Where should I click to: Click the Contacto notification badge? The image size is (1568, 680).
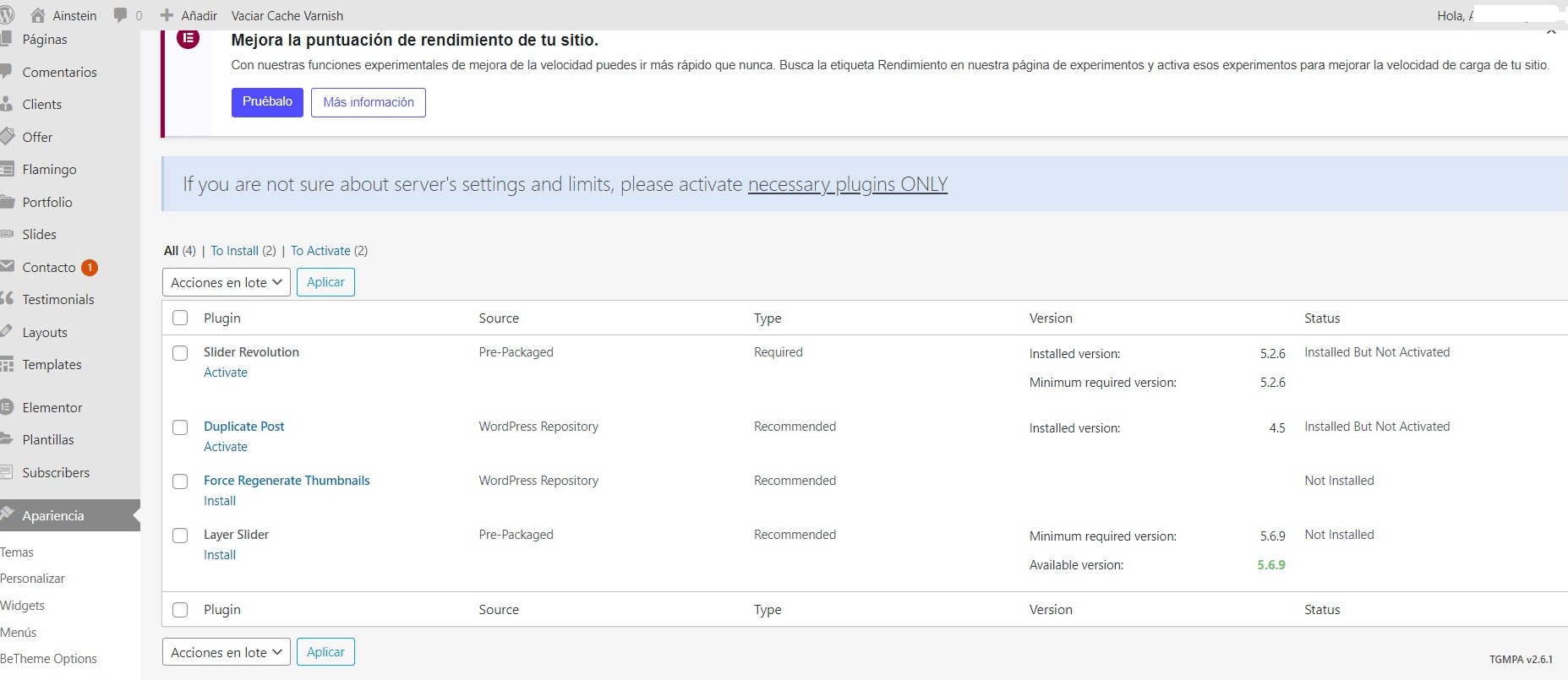(90, 268)
